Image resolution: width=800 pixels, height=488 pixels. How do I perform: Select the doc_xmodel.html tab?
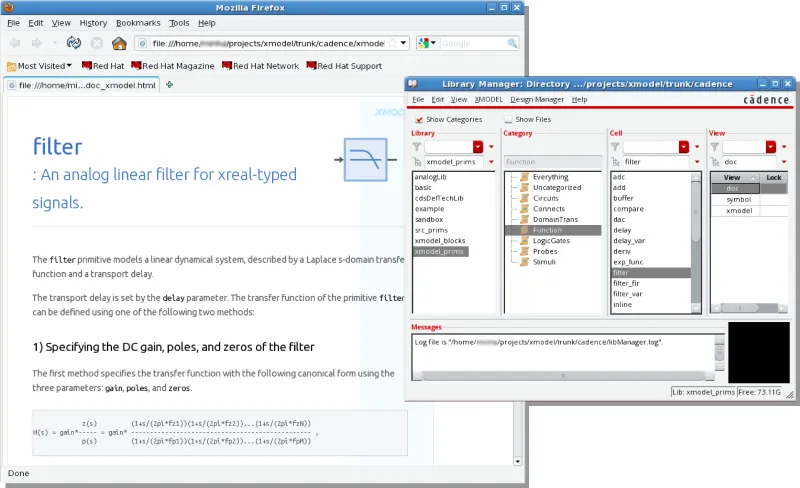coord(82,85)
